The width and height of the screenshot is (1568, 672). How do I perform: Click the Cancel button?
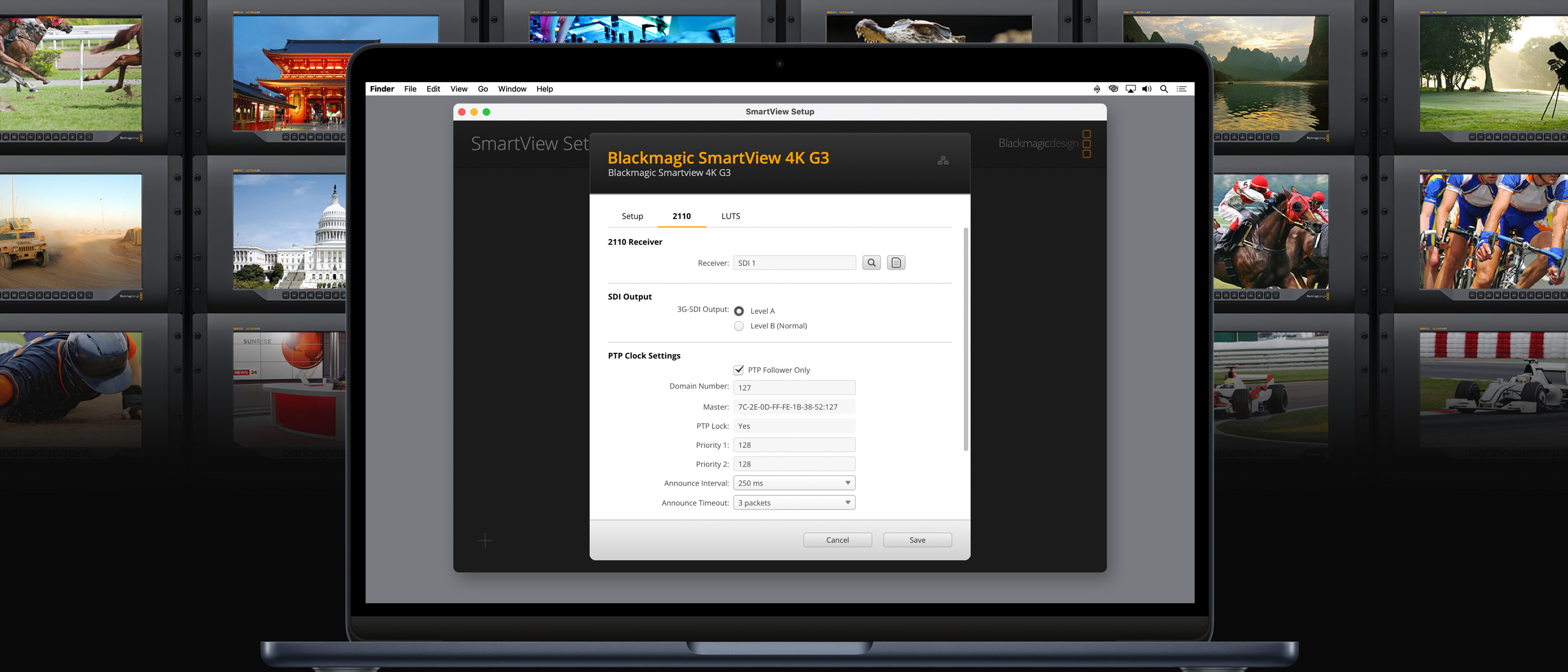[837, 540]
